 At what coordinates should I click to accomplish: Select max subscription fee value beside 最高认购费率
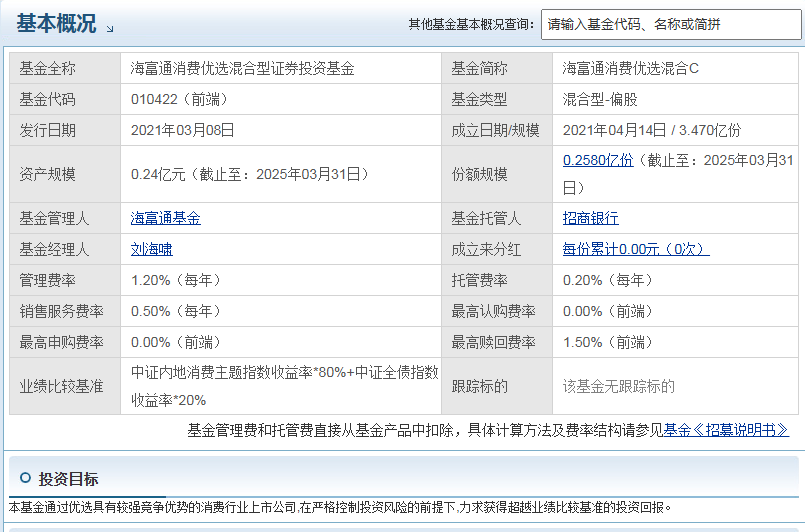point(609,311)
